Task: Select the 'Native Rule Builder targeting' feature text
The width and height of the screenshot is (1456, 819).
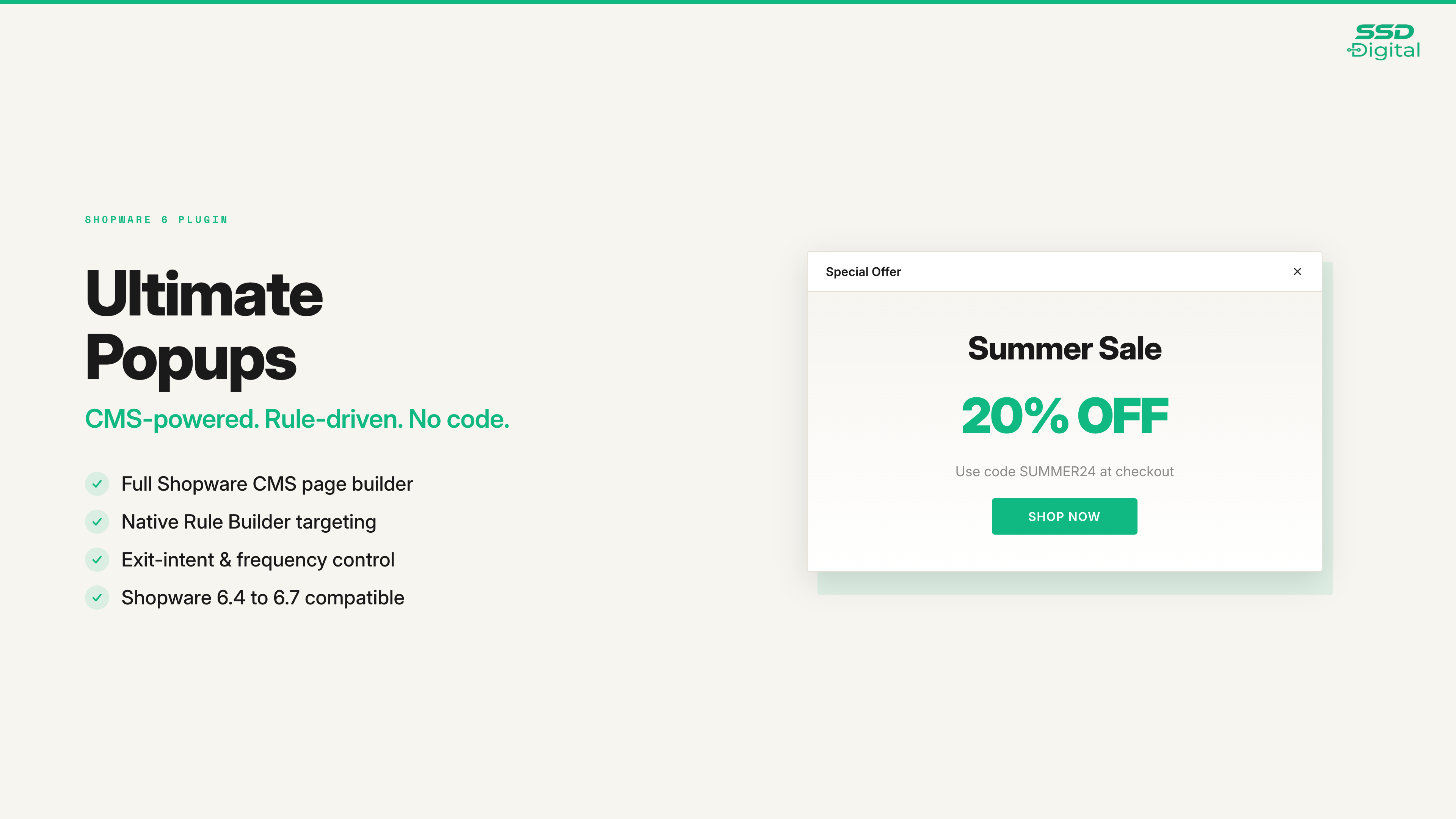Action: (249, 522)
